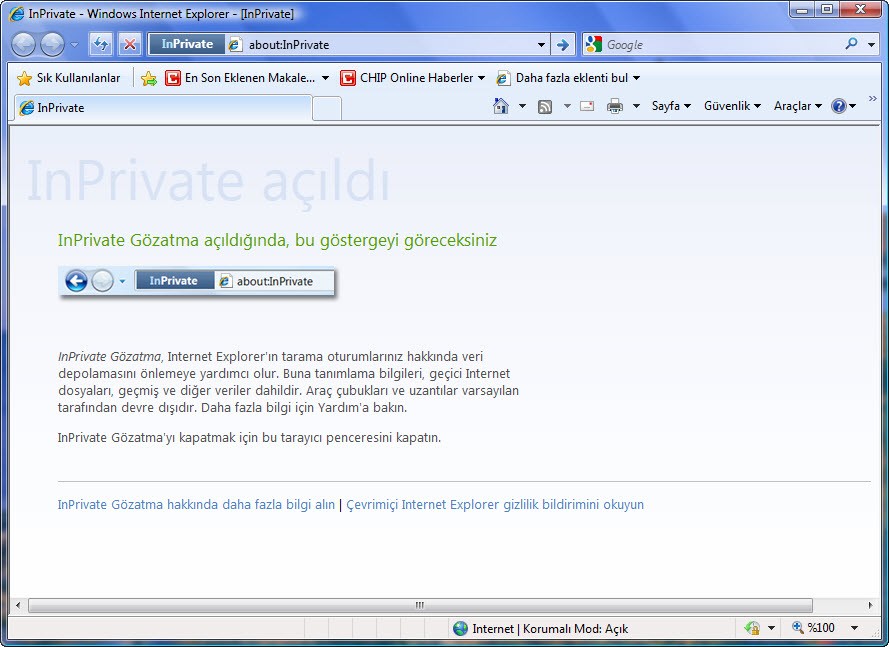This screenshot has width=889, height=647.
Task: Open the recent pages dropdown beside Forward
Action: point(74,44)
